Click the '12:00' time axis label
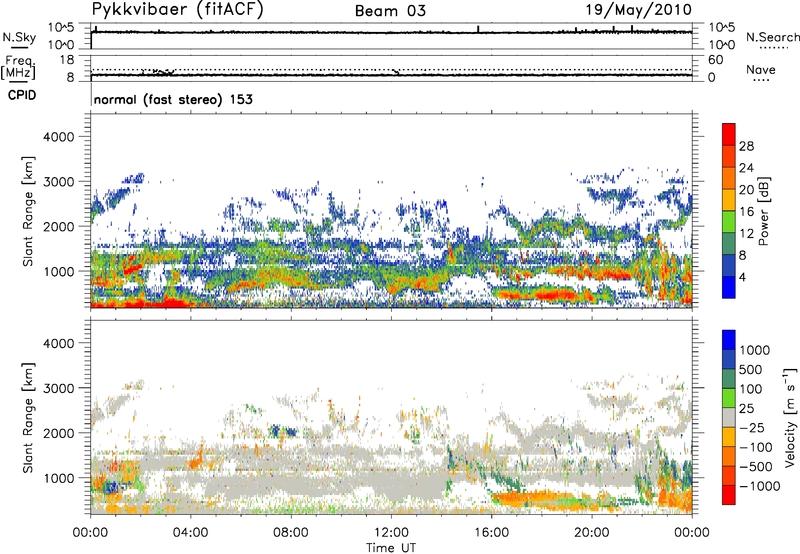Screen dimensions: 800x554 (391, 533)
